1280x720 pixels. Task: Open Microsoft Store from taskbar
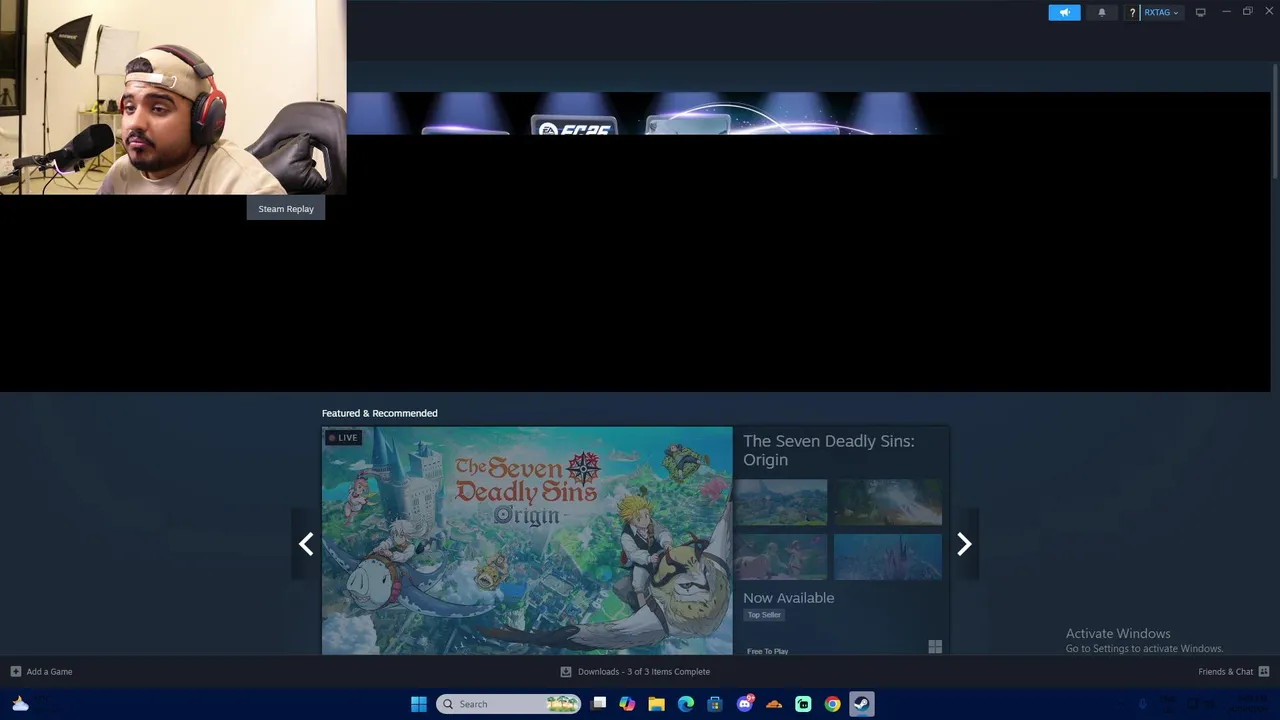[x=715, y=704]
